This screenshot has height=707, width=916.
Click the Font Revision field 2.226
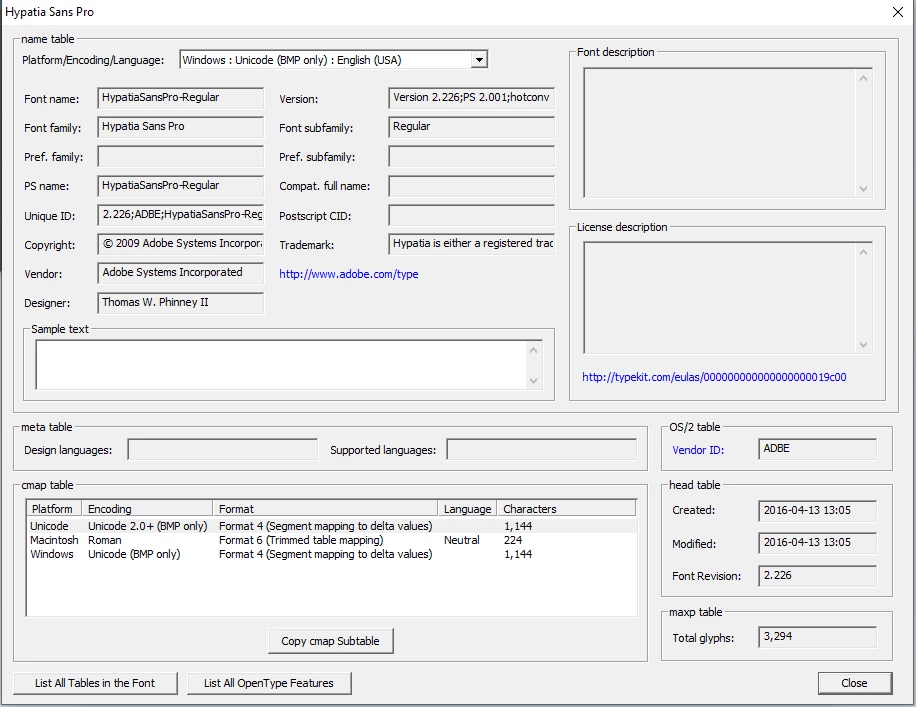[817, 576]
